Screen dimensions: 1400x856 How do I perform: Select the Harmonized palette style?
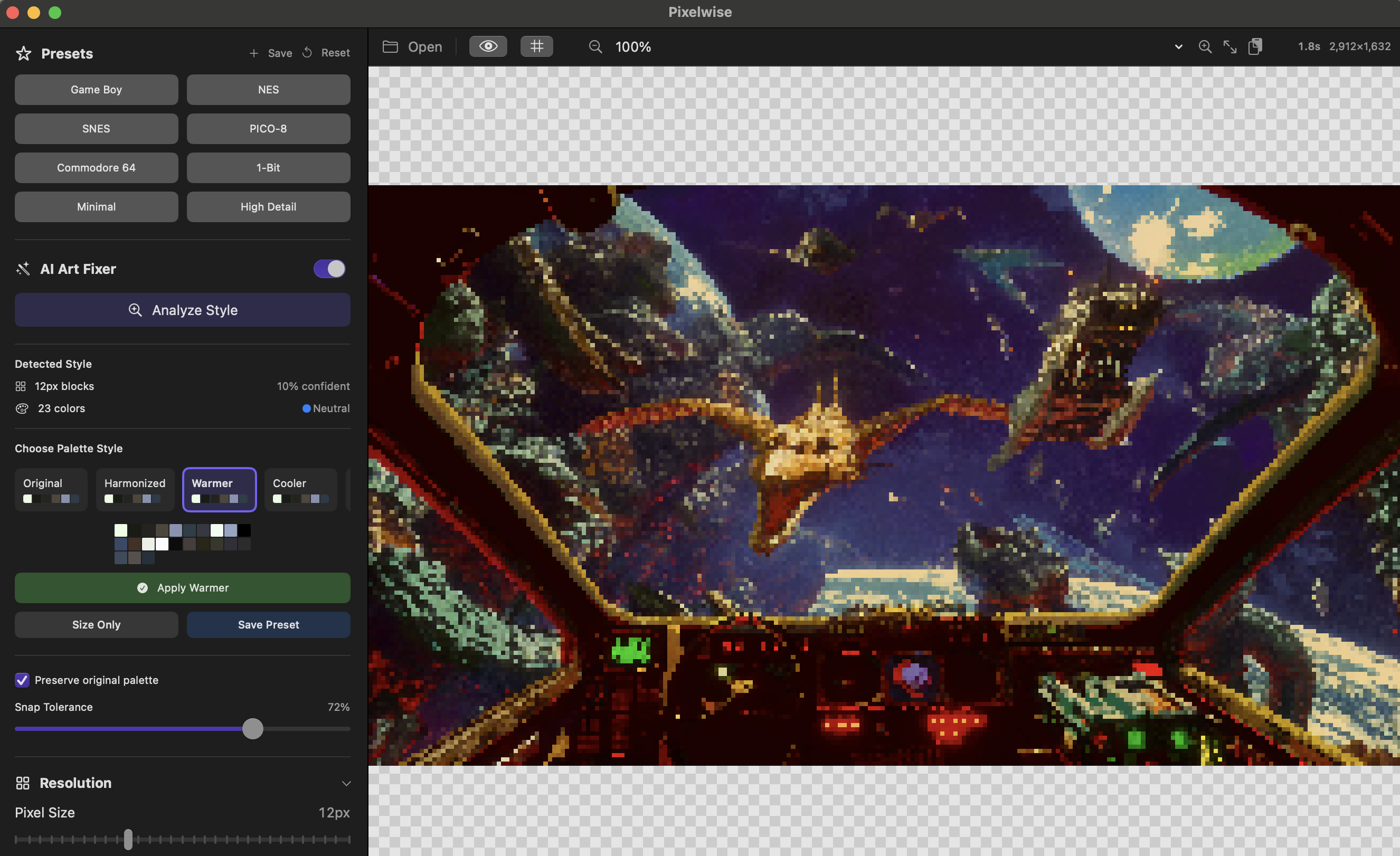135,489
